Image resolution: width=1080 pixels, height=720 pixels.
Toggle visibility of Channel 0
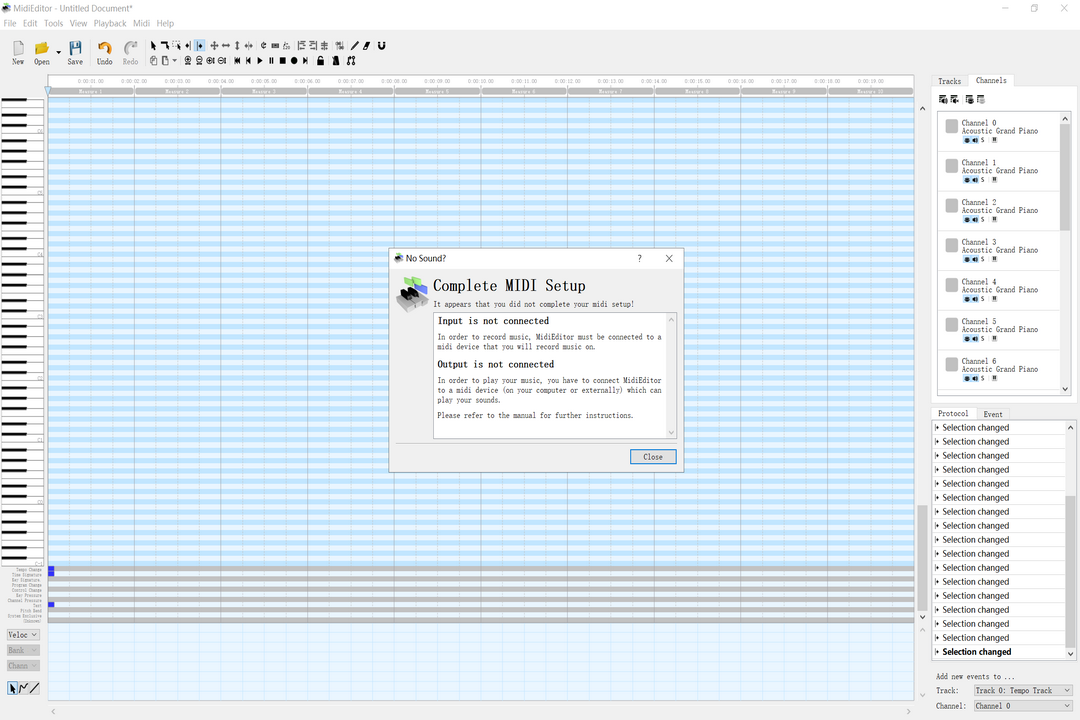pyautogui.click(x=968, y=140)
